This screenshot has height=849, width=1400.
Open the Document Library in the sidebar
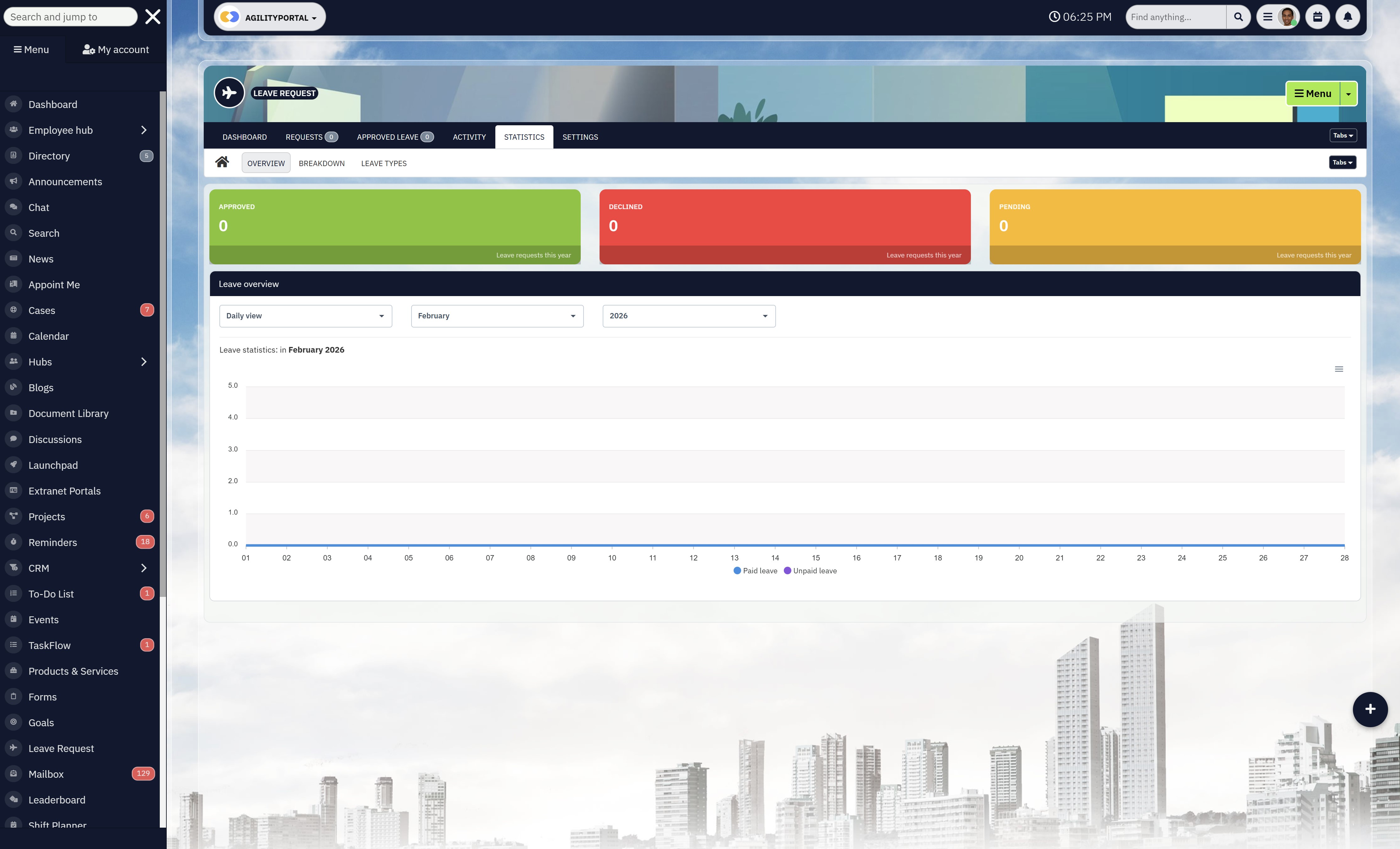68,413
